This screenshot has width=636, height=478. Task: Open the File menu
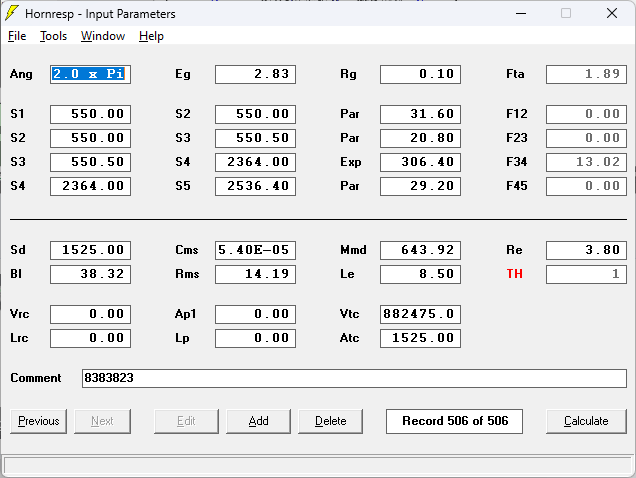[17, 36]
